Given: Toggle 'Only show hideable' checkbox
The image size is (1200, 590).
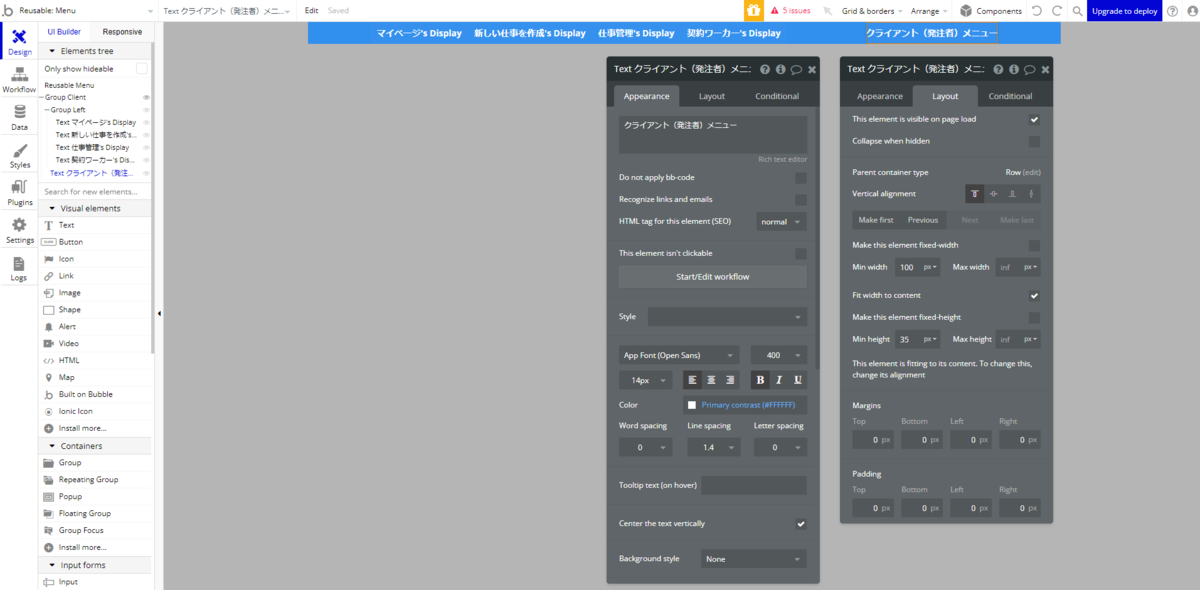Looking at the screenshot, I should coord(142,69).
